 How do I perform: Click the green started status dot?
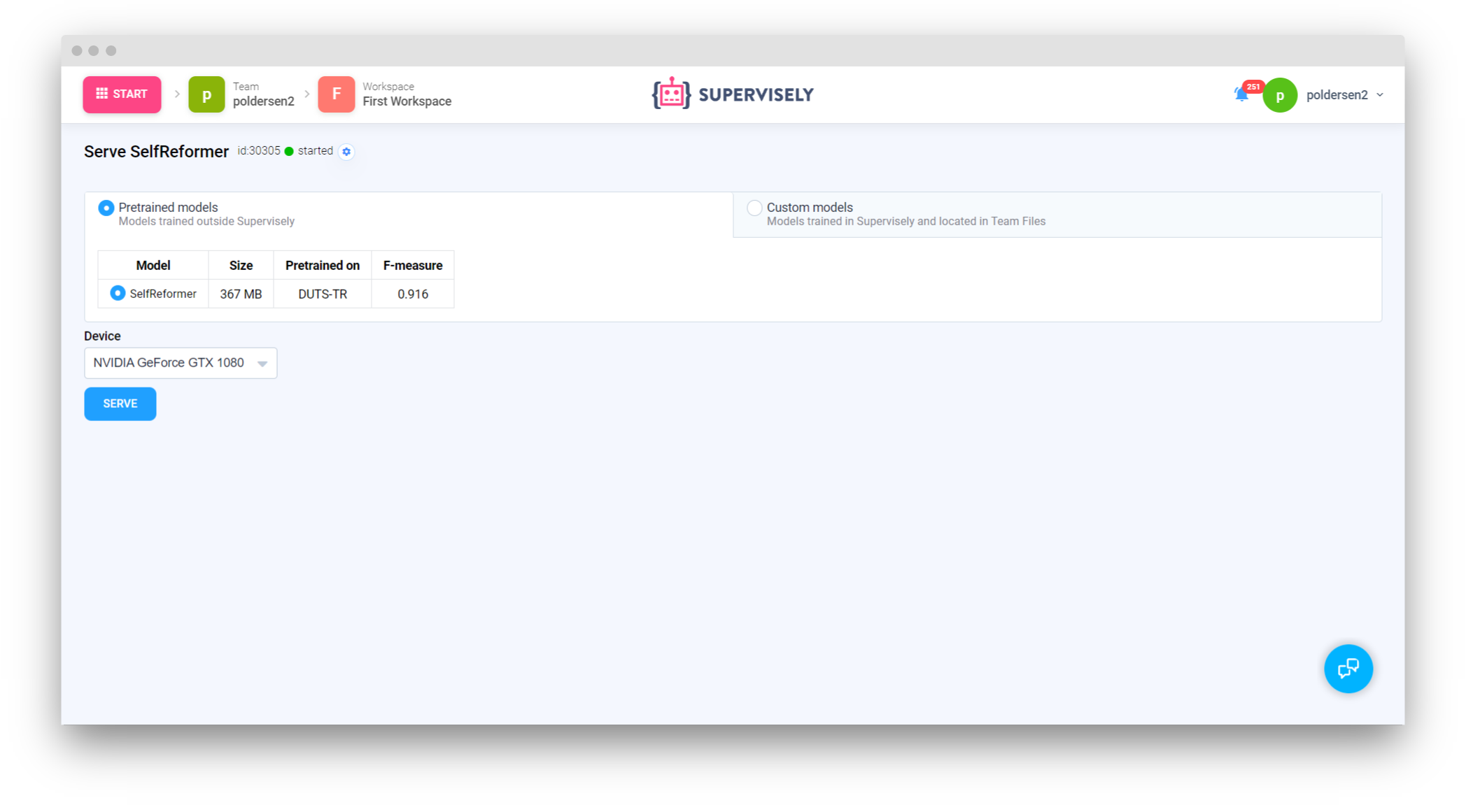point(288,150)
